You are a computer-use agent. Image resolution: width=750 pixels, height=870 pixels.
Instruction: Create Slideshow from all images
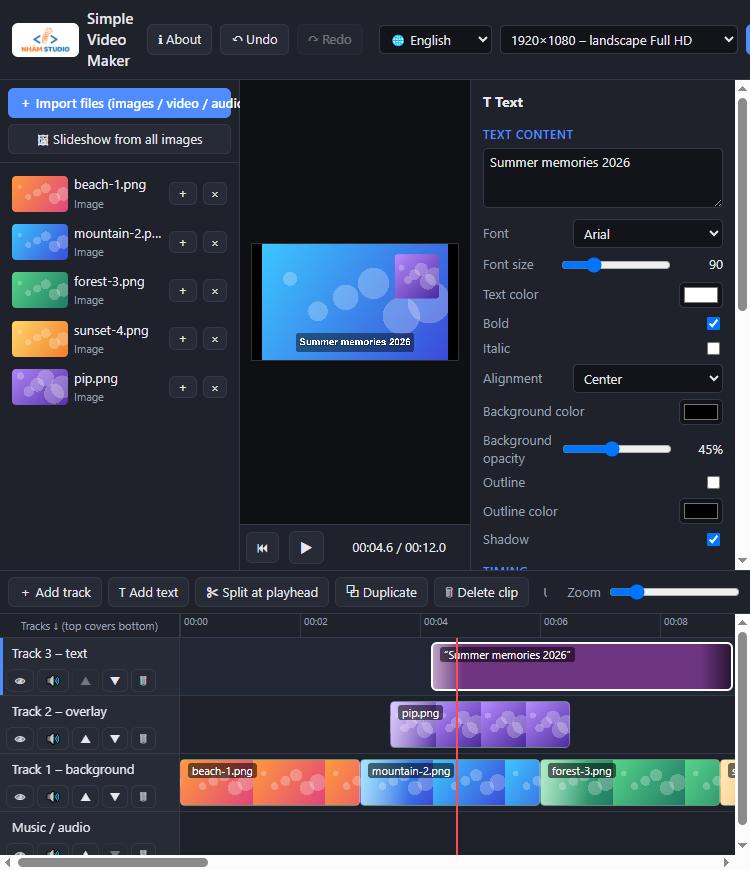(119, 139)
